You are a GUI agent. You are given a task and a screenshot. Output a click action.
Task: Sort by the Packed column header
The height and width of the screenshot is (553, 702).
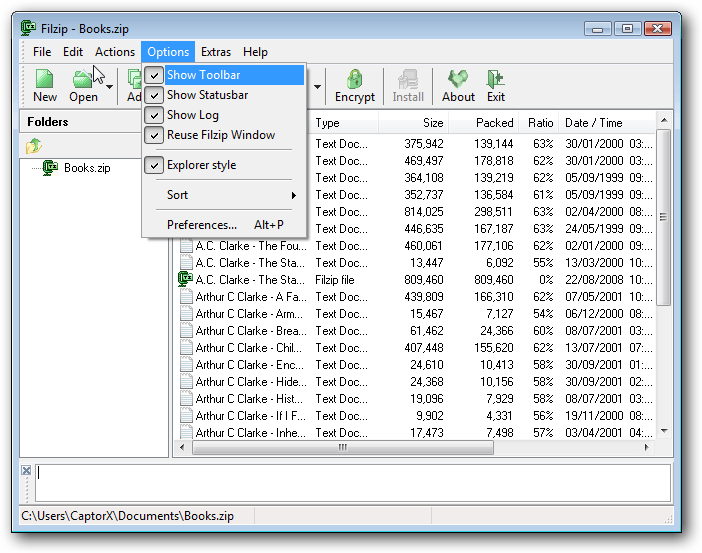(x=484, y=123)
